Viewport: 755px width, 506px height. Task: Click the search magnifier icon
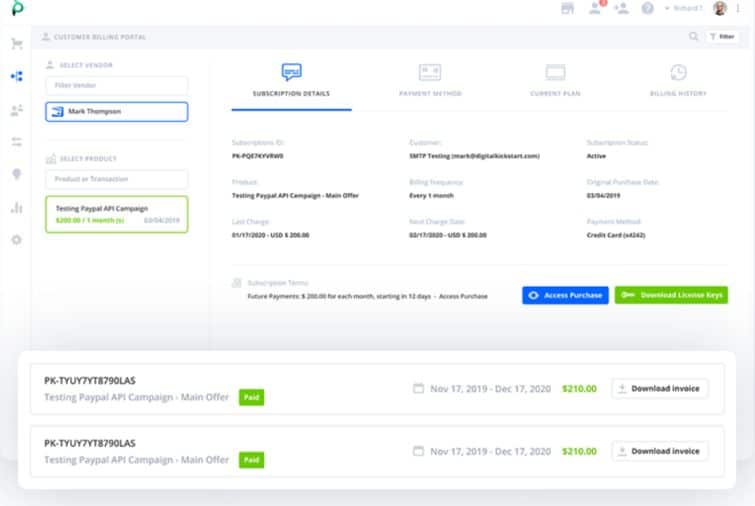point(694,37)
